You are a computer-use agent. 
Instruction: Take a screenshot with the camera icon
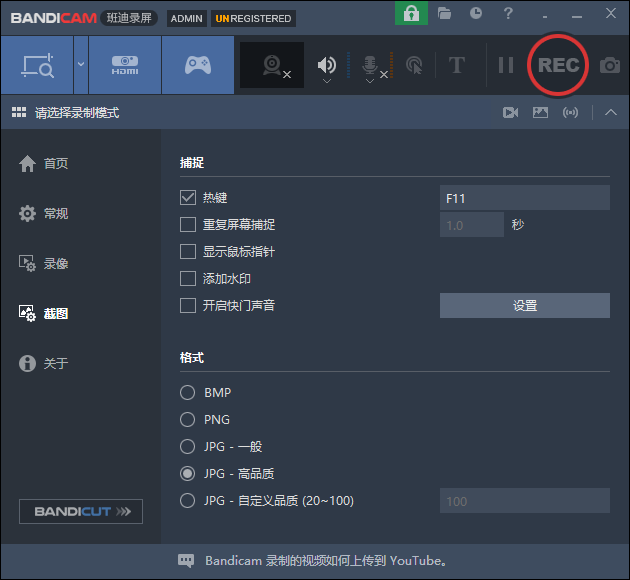pyautogui.click(x=610, y=65)
